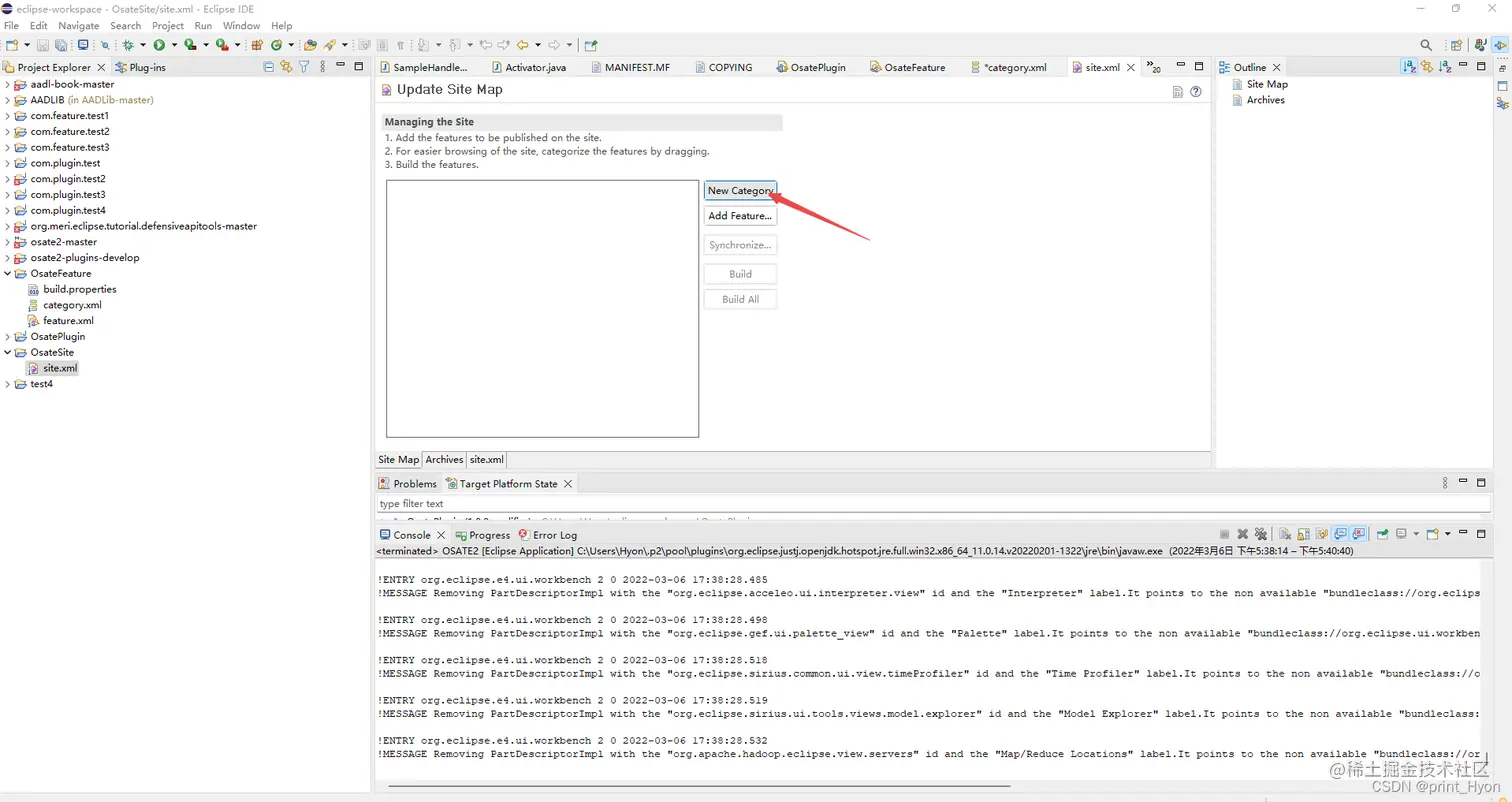1512x802 pixels.
Task: Select build.properties file
Action: coord(80,289)
